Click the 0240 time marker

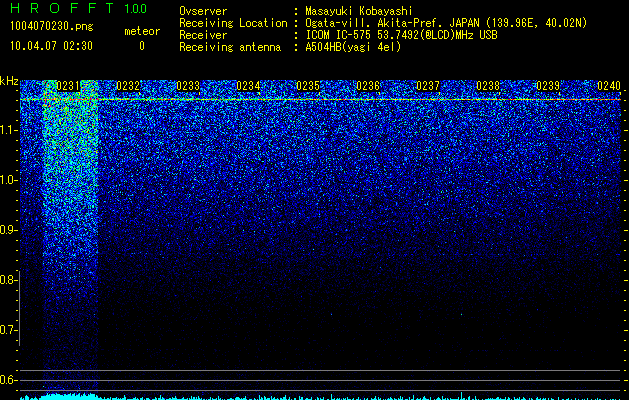pyautogui.click(x=609, y=86)
